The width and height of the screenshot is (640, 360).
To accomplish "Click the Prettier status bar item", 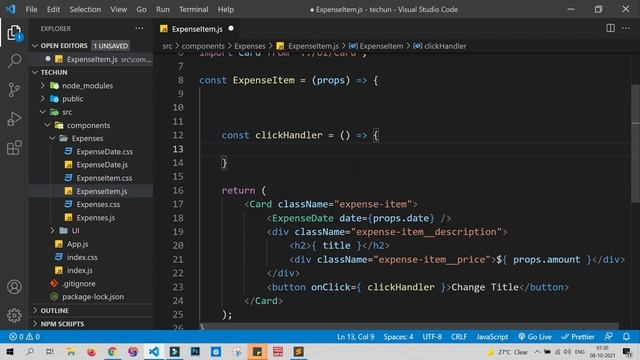I will click(x=578, y=337).
